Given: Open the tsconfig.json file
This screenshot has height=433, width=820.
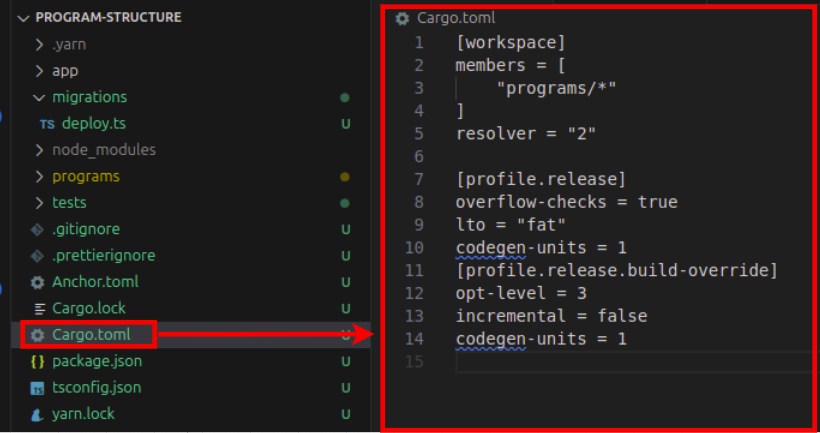Looking at the screenshot, I should pyautogui.click(x=96, y=388).
